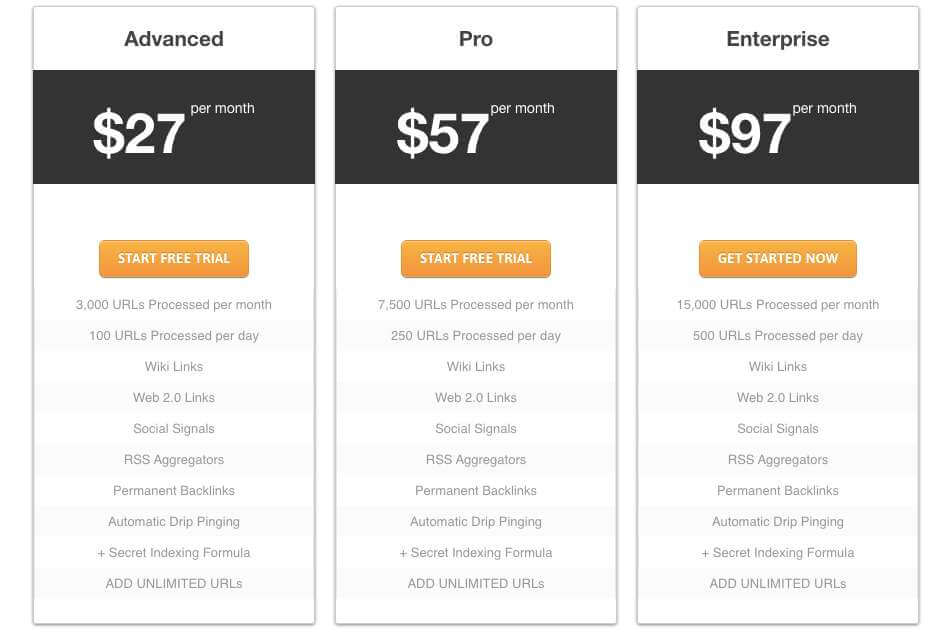The image size is (946, 636).
Task: Select the Pro plan heading
Action: pyautogui.click(x=476, y=39)
